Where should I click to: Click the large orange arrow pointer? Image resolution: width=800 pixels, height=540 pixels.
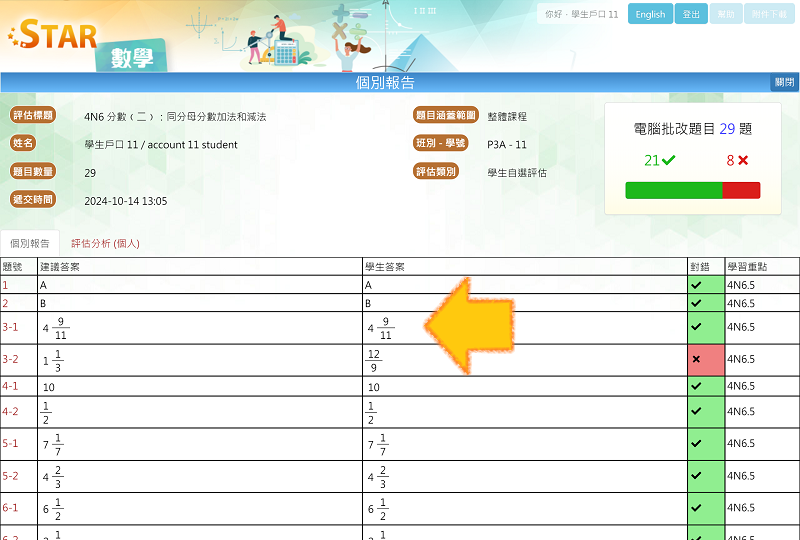(x=470, y=326)
